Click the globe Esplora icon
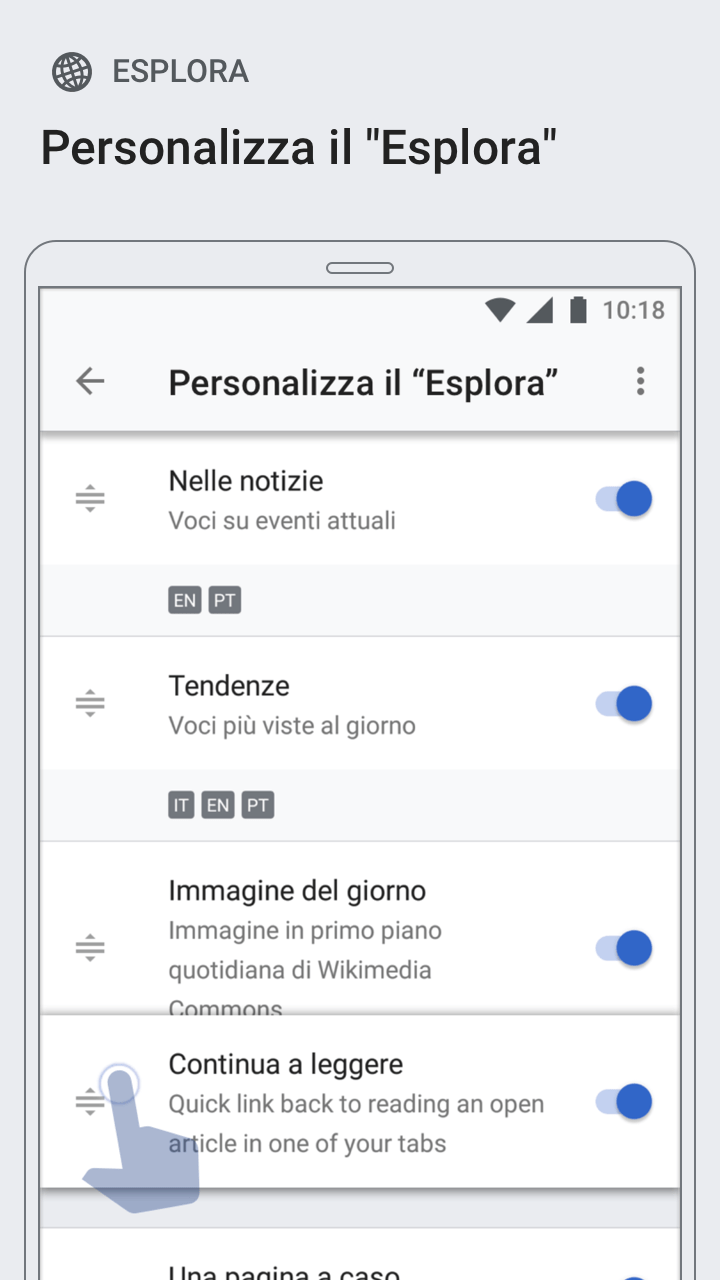Viewport: 720px width, 1280px height. pos(72,72)
